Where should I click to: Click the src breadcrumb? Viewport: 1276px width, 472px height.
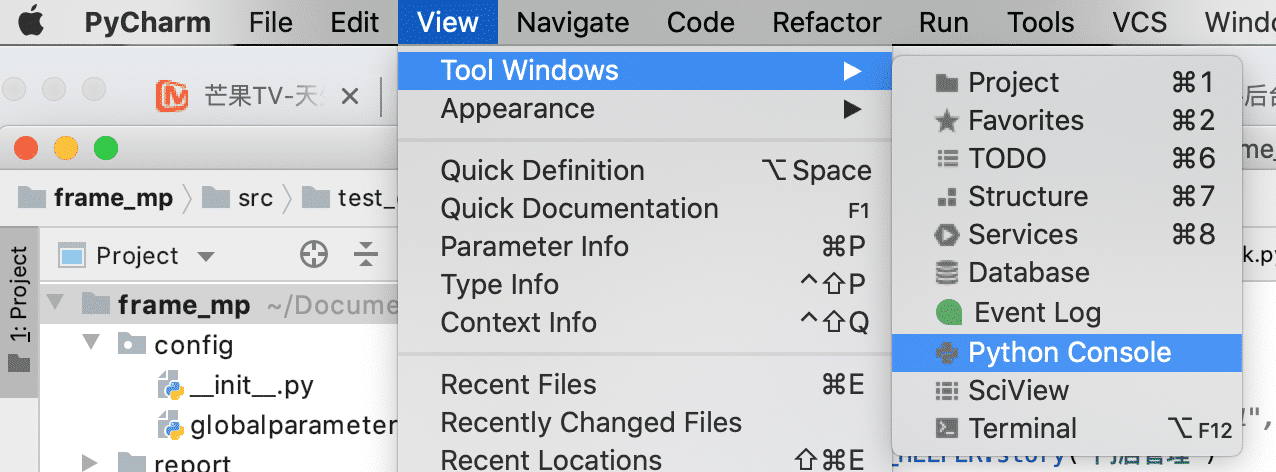pyautogui.click(x=255, y=198)
